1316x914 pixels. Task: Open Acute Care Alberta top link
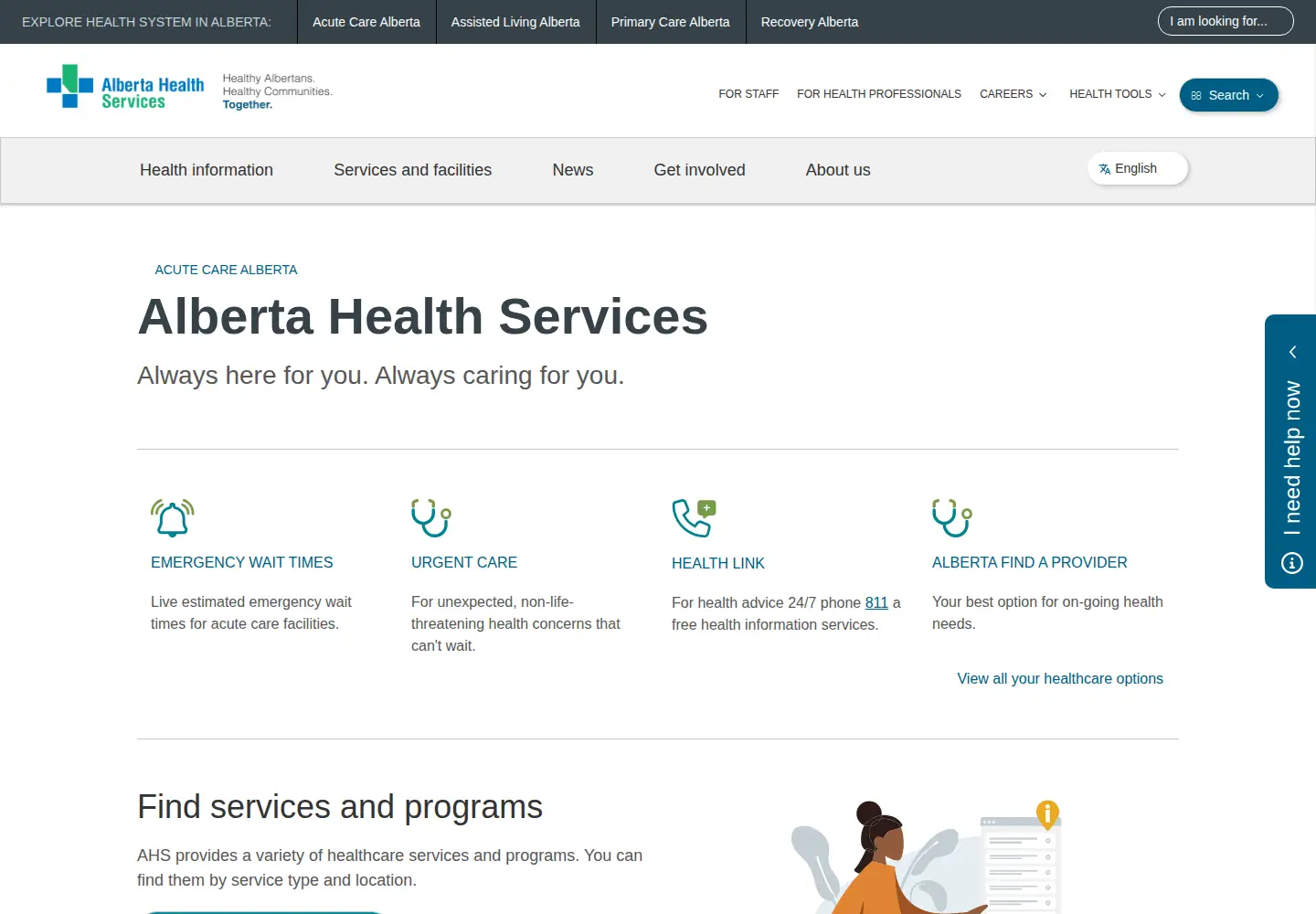366,22
